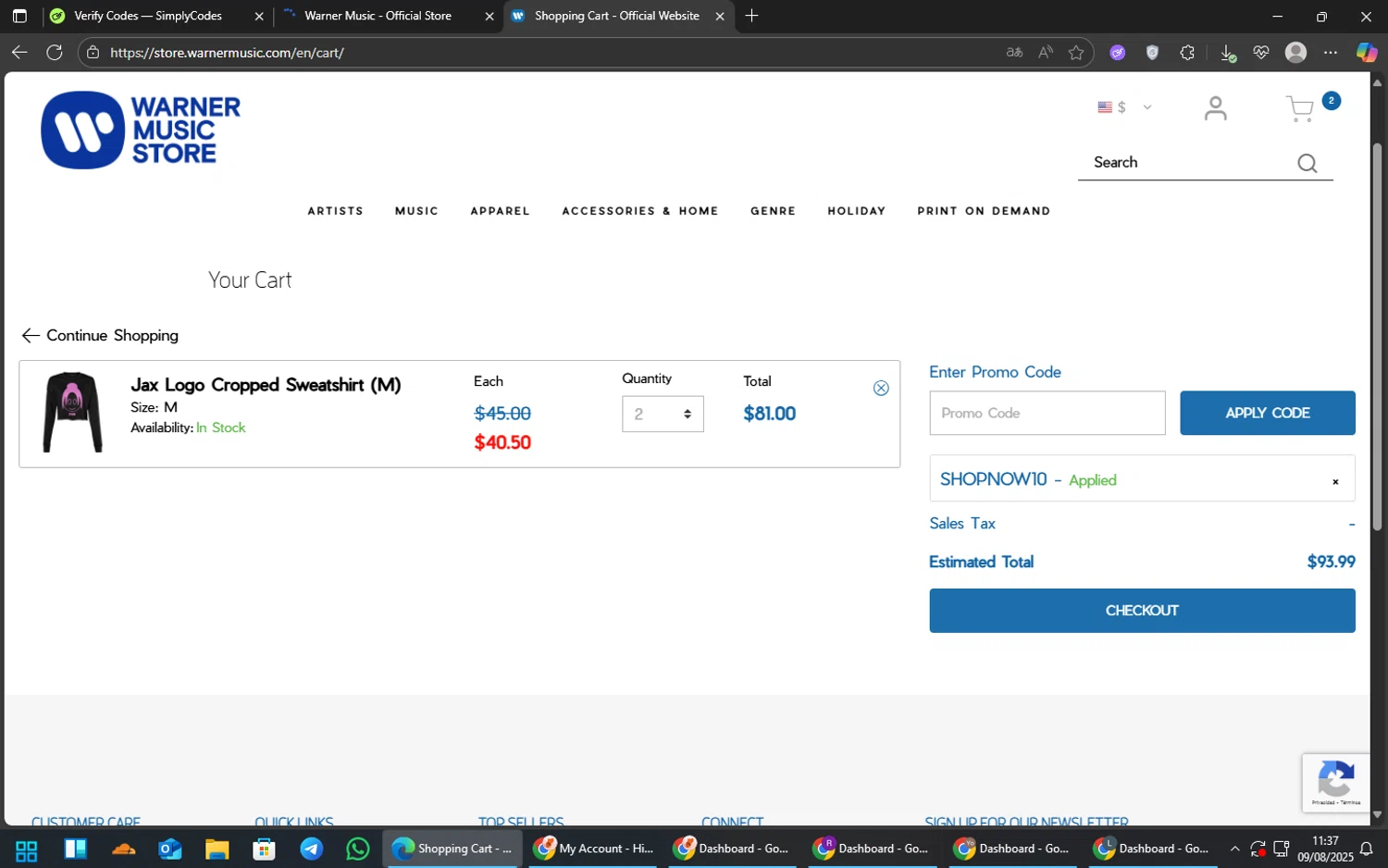Viewport: 1388px width, 868px height.
Task: Open My Account Chrome window in taskbar
Action: (592, 849)
